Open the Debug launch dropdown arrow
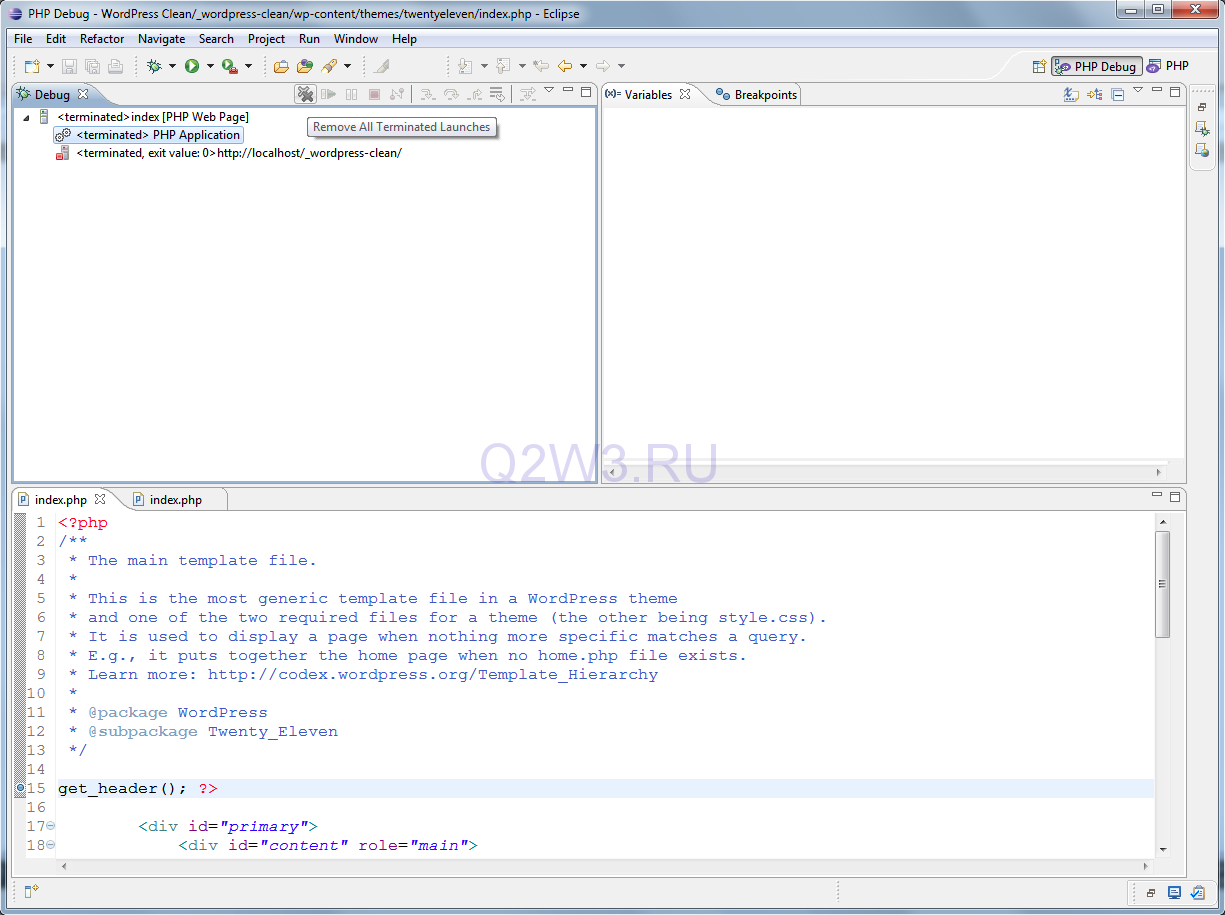This screenshot has height=915, width=1225. pos(172,66)
